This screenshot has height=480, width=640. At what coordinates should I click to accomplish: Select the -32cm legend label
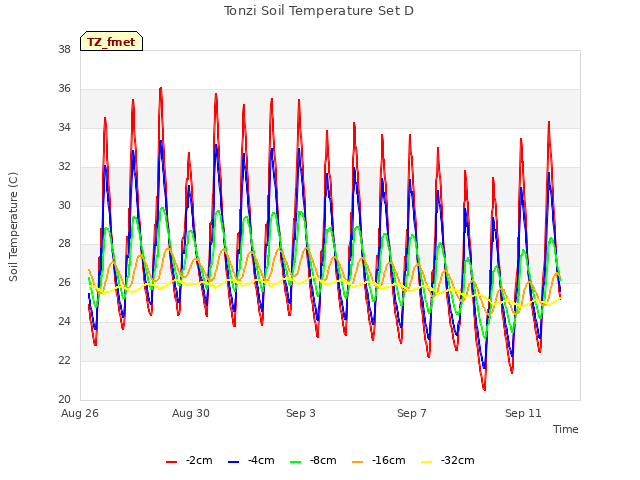[x=458, y=460]
